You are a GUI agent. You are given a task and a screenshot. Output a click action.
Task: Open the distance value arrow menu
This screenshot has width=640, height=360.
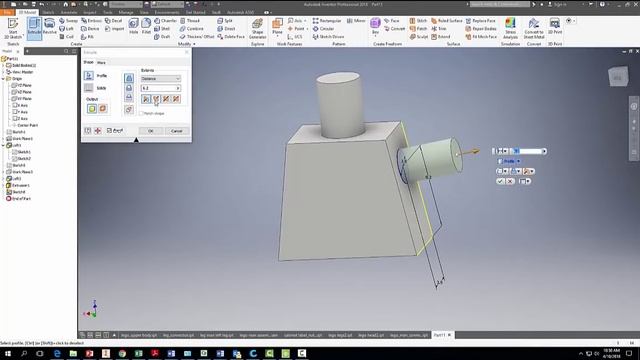tap(178, 88)
